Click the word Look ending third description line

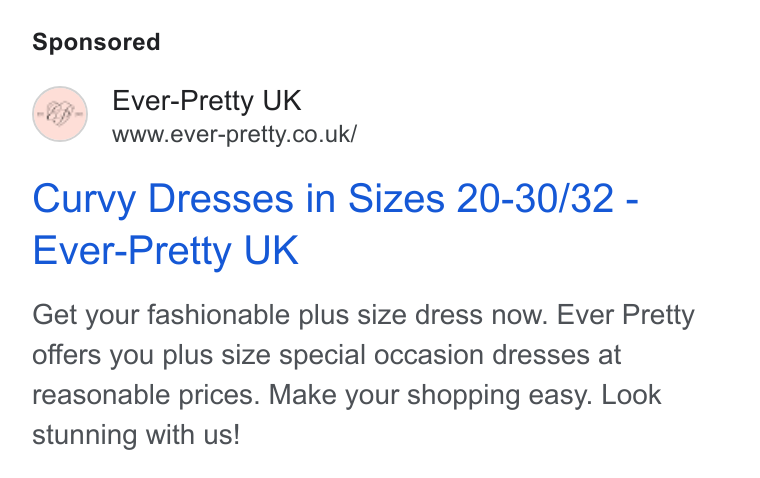tap(631, 395)
